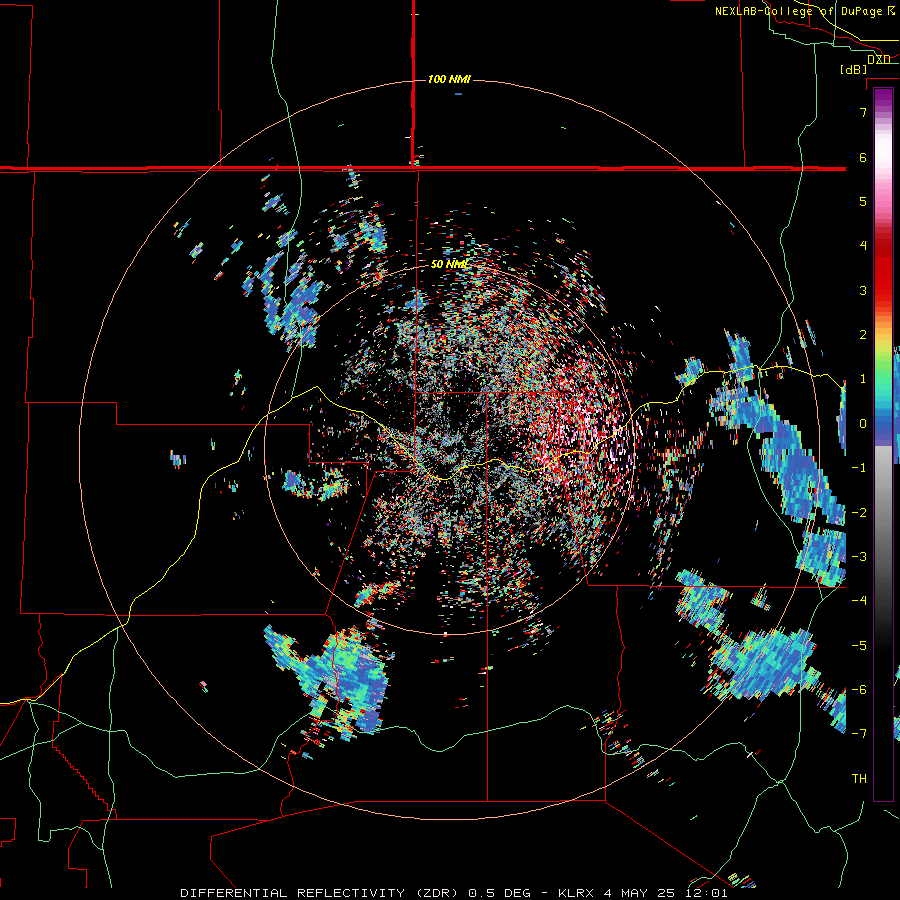Click the positive 2 tick label on scale
The image size is (900, 900).
click(x=863, y=335)
